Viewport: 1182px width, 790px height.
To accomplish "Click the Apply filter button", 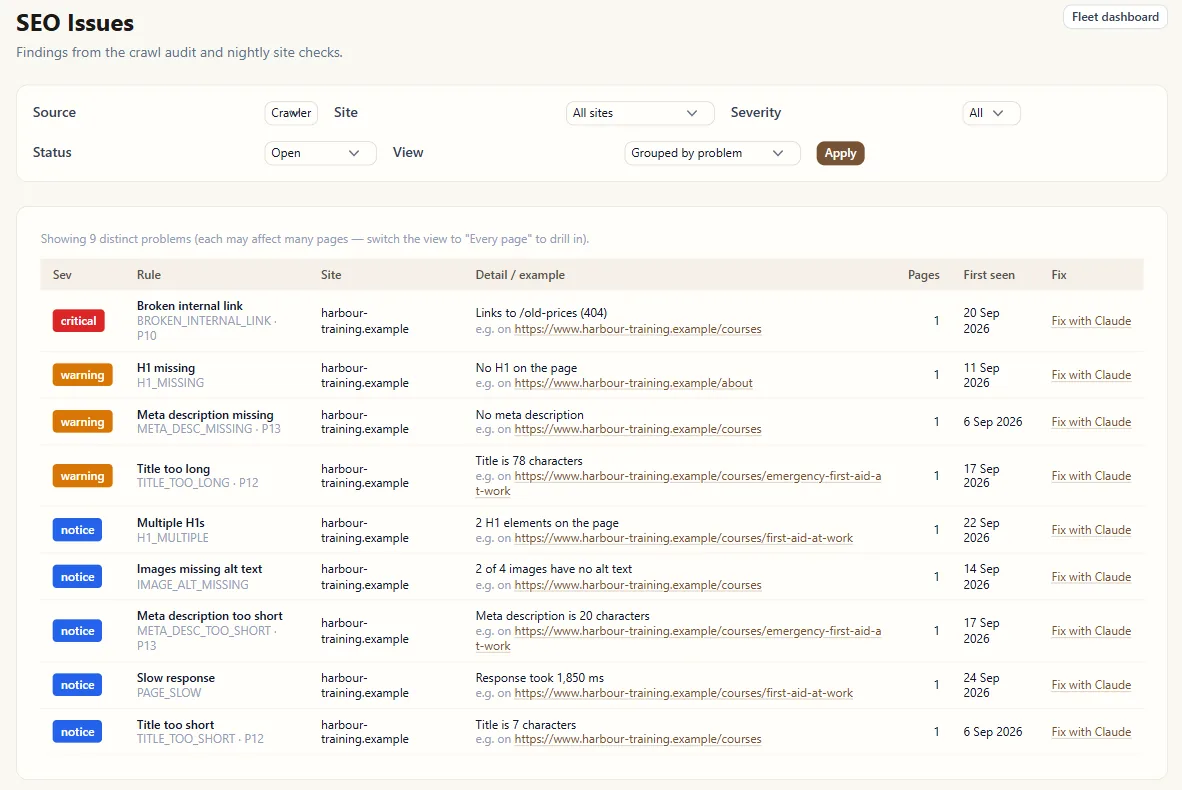I will click(x=840, y=153).
